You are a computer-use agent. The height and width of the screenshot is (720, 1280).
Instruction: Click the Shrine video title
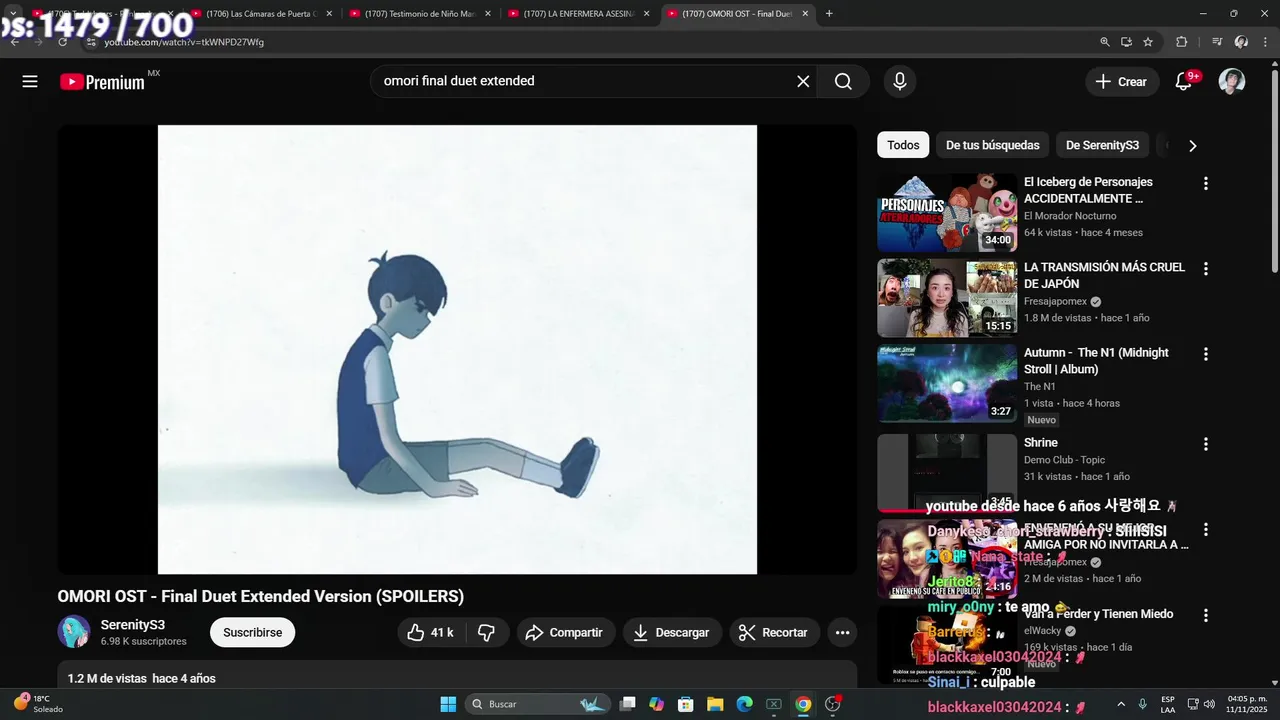point(1041,442)
